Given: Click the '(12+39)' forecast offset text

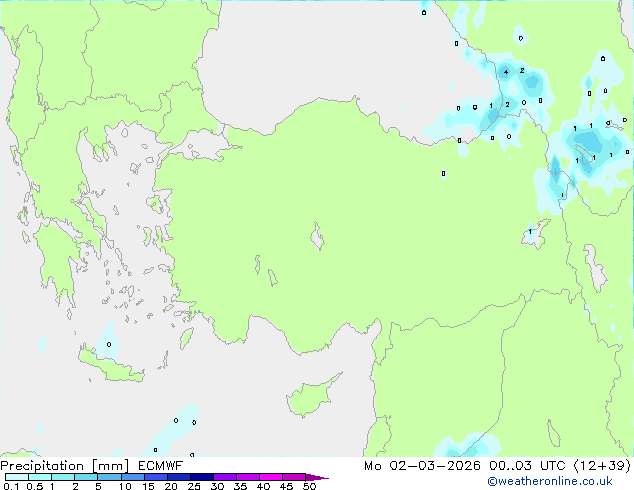Looking at the screenshot, I should (x=602, y=466).
